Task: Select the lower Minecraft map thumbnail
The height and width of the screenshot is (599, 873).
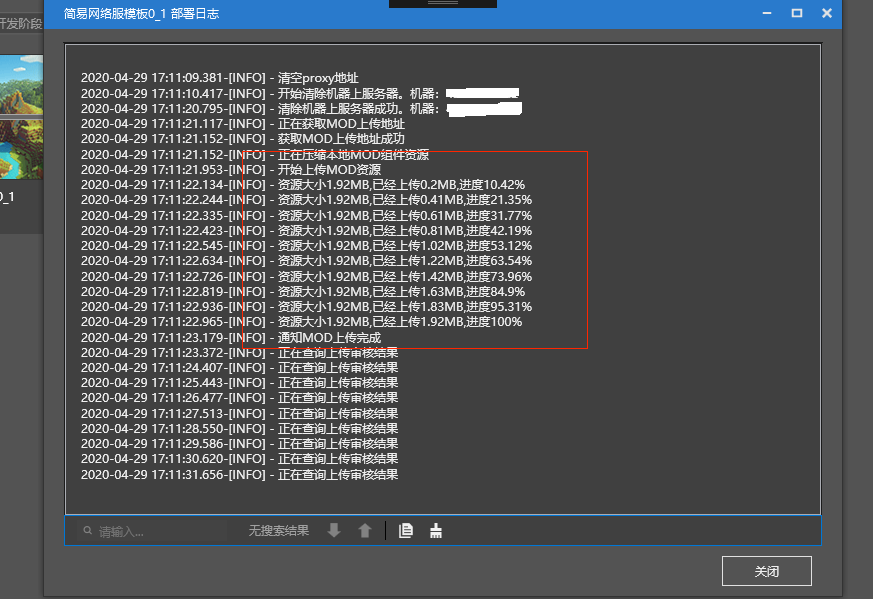Action: coord(21,149)
